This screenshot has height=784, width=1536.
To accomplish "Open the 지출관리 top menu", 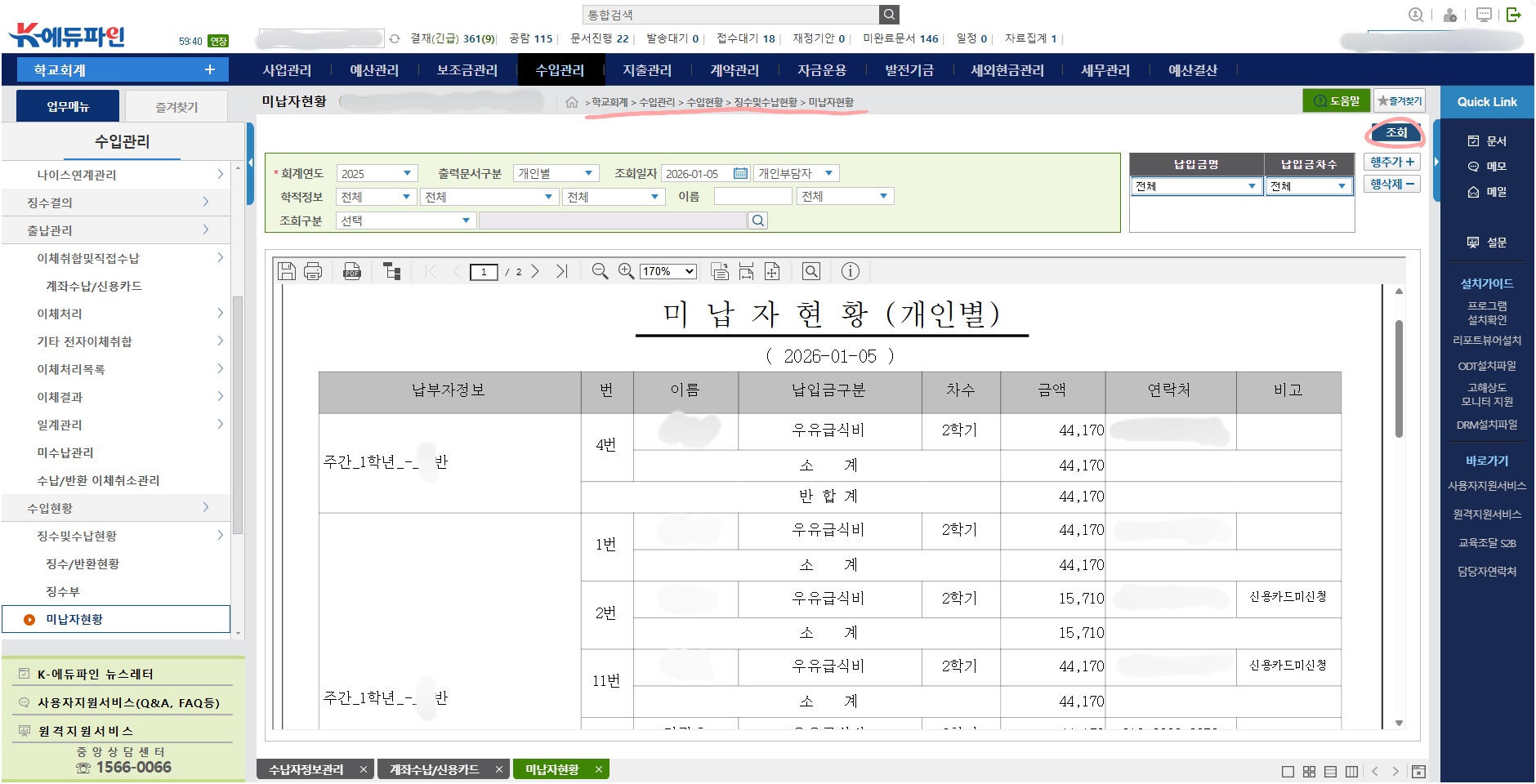I will 646,71.
